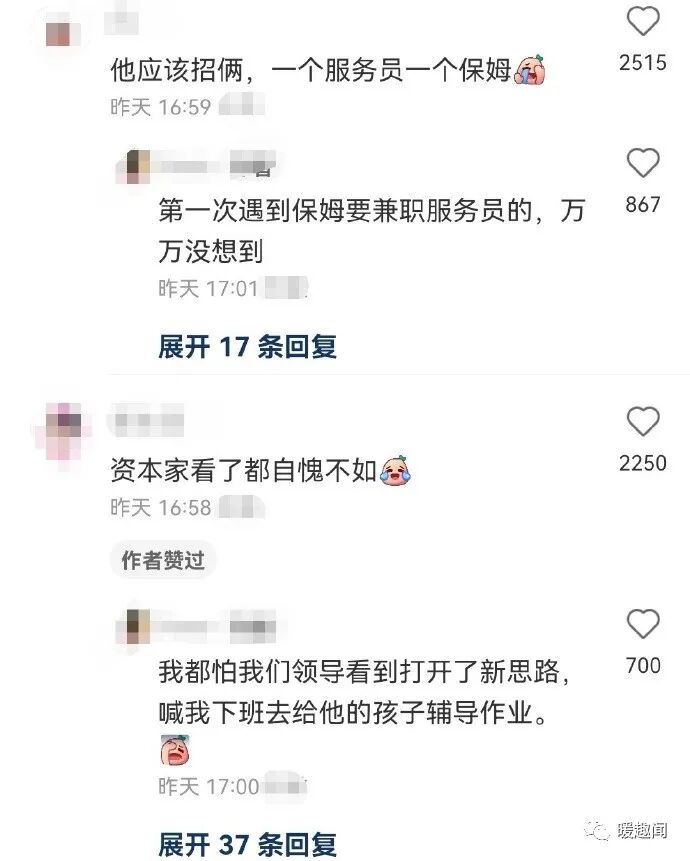Viewport: 690px width, 861px height.
Task: Like the reply with 867 likes
Action: (x=643, y=163)
